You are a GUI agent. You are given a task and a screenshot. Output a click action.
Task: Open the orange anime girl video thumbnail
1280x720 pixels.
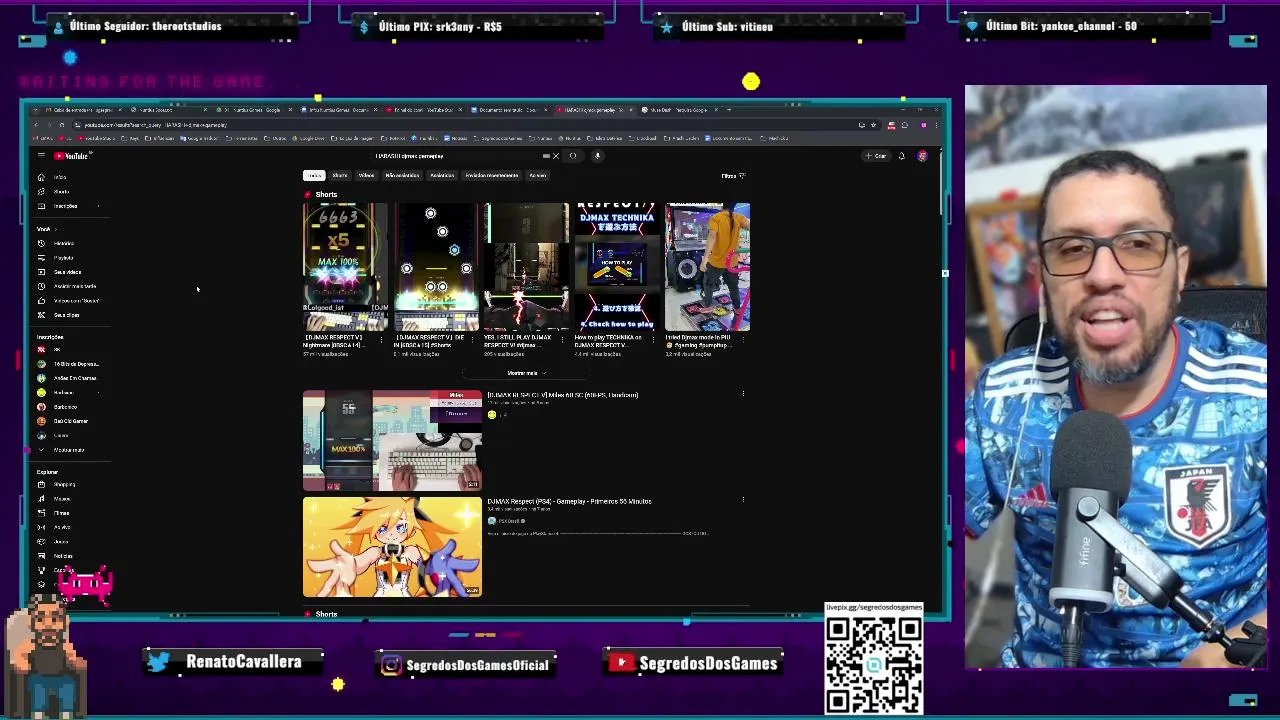(x=392, y=547)
